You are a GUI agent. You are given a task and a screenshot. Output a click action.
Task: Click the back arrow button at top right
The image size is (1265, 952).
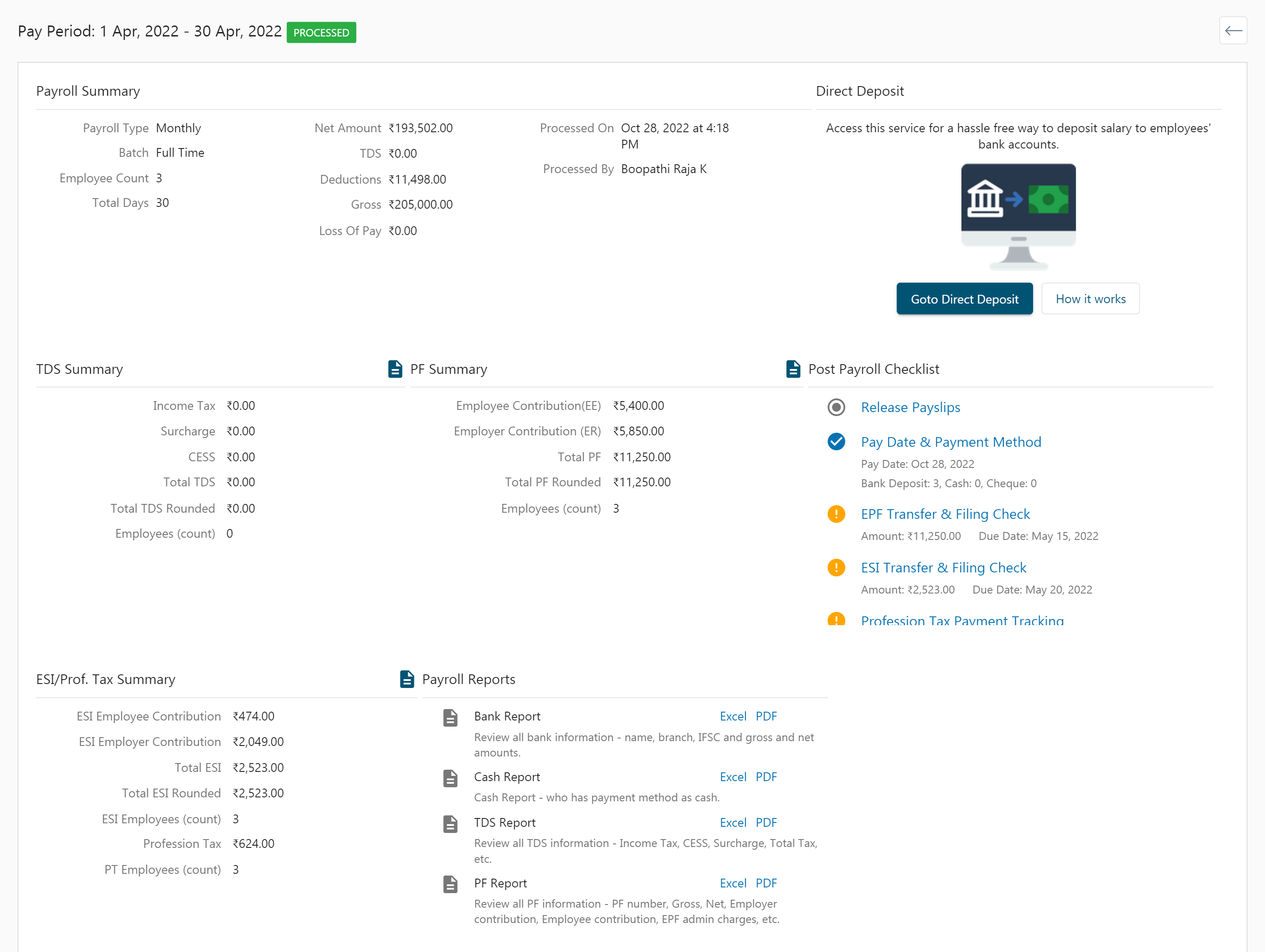[x=1233, y=30]
